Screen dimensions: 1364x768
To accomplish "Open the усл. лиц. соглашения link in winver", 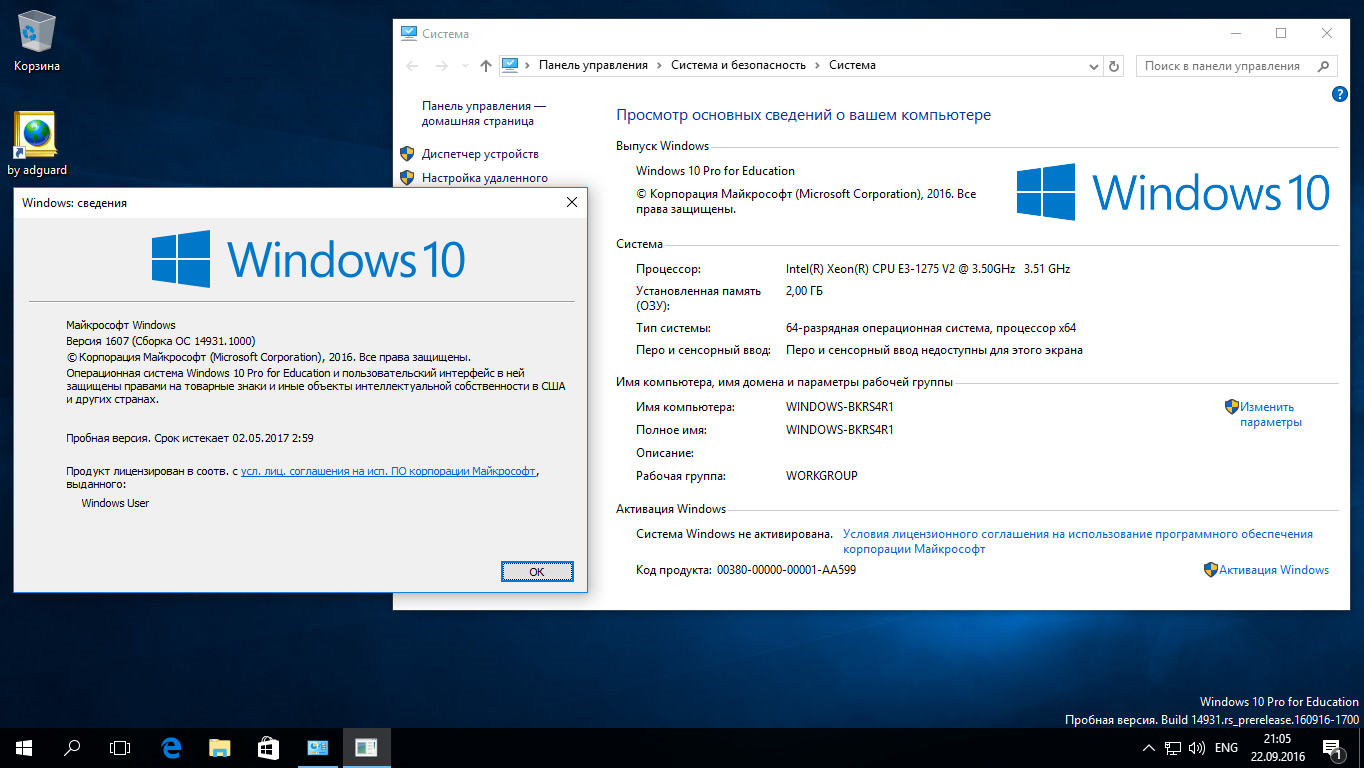I will (388, 470).
